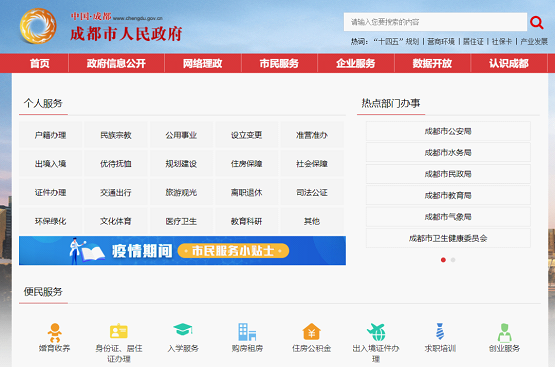This screenshot has height=367, width=555.
Task: Select 社会保障 service category
Action: coord(312,164)
